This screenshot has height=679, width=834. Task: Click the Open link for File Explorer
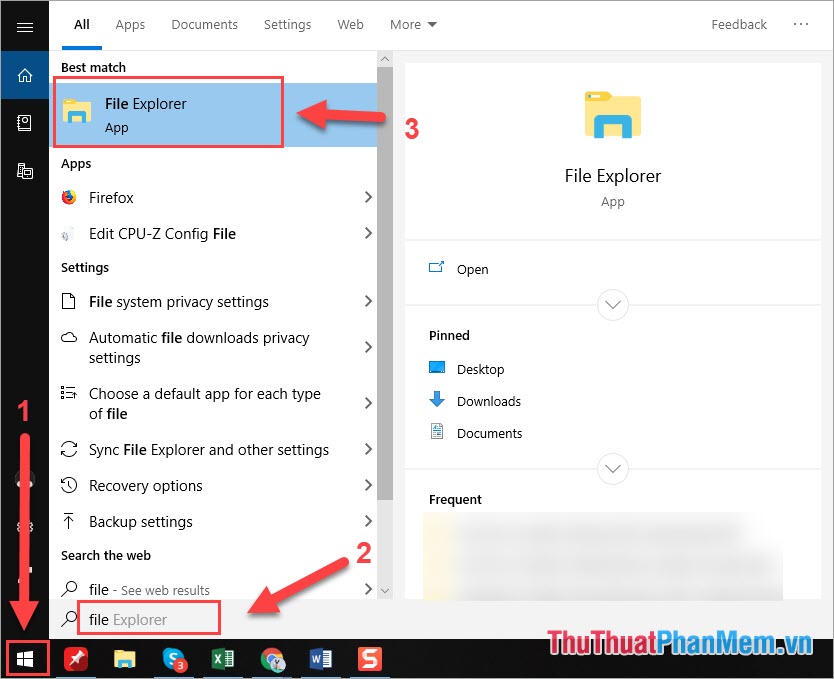tap(472, 269)
